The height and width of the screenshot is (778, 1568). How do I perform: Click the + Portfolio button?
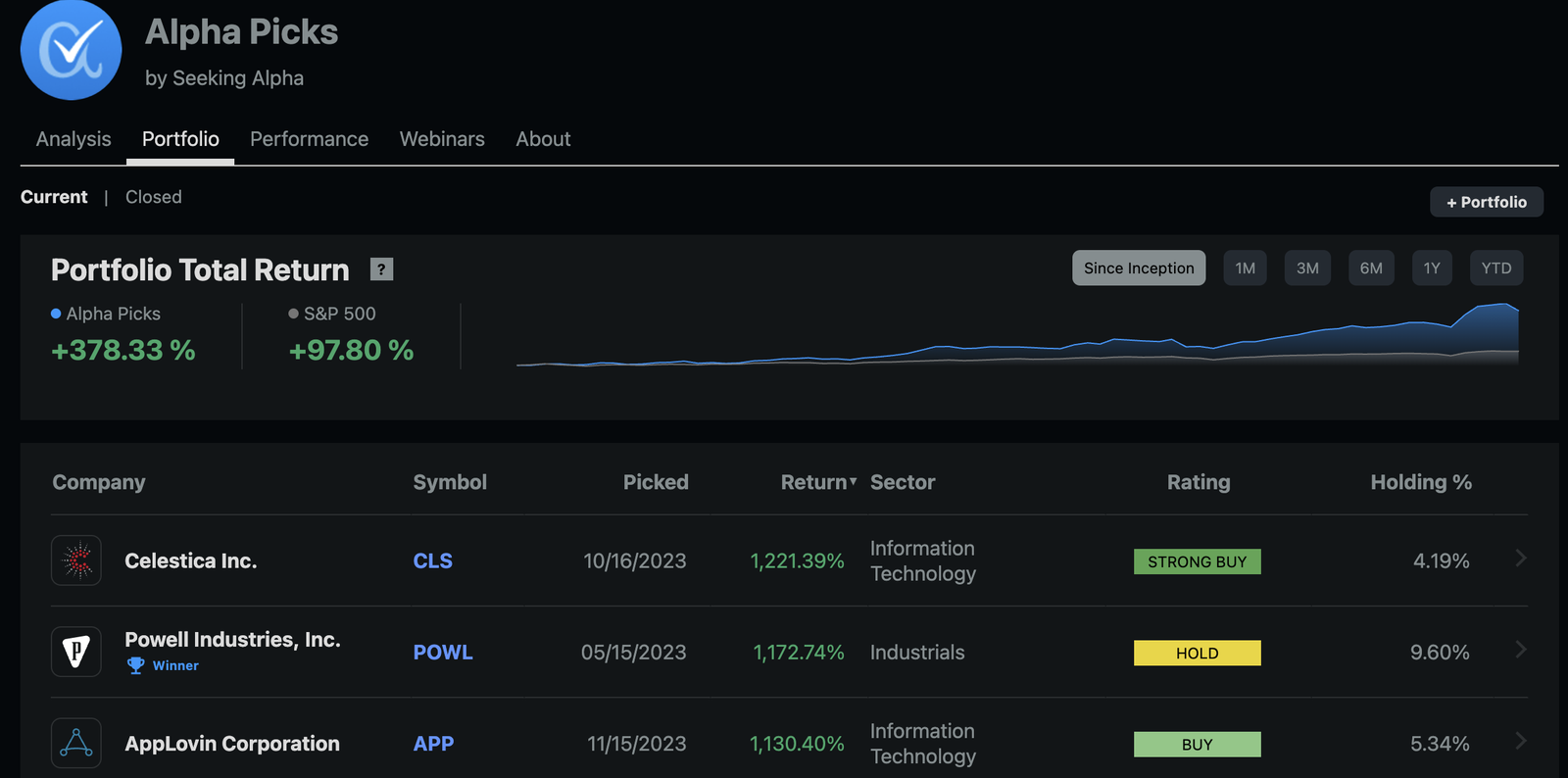click(x=1487, y=202)
